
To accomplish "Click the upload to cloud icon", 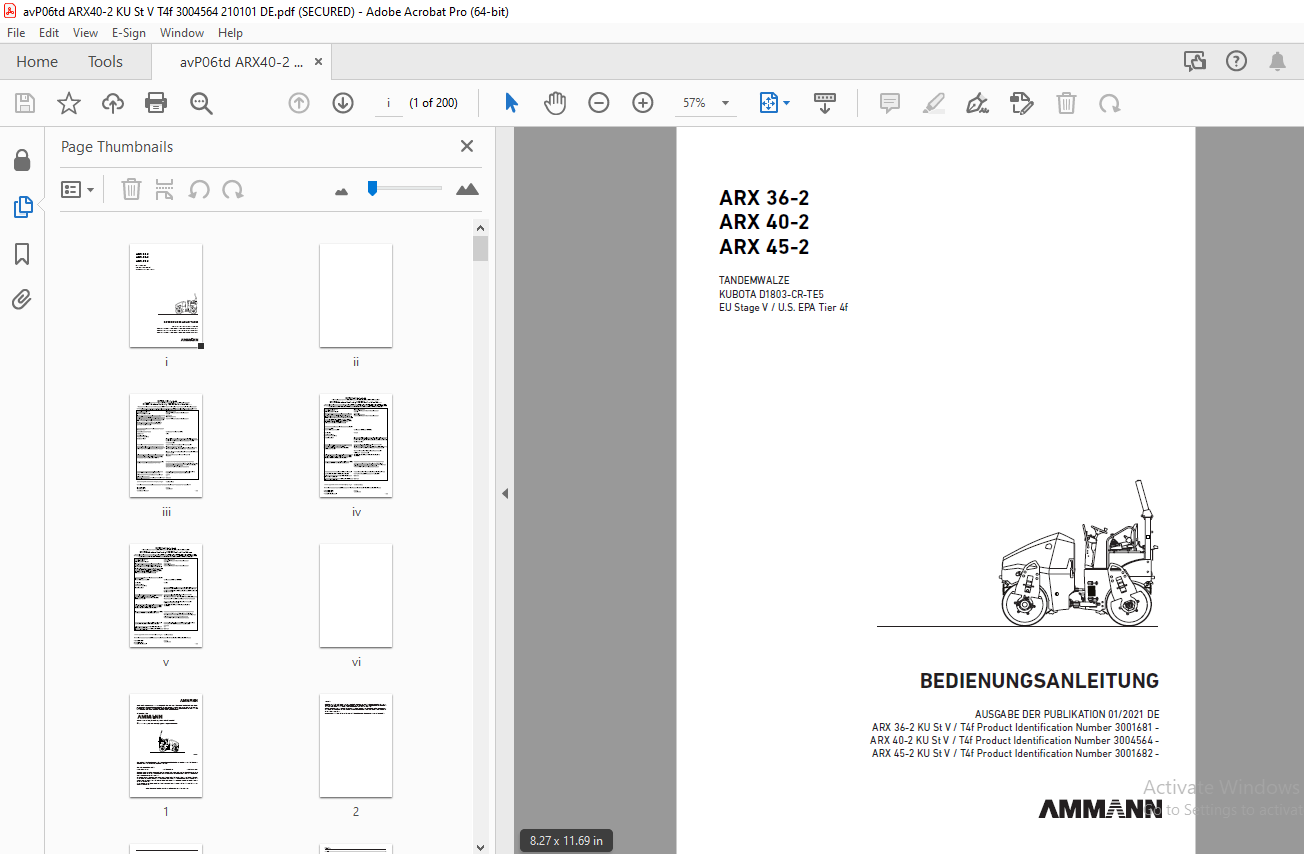I will tap(113, 103).
